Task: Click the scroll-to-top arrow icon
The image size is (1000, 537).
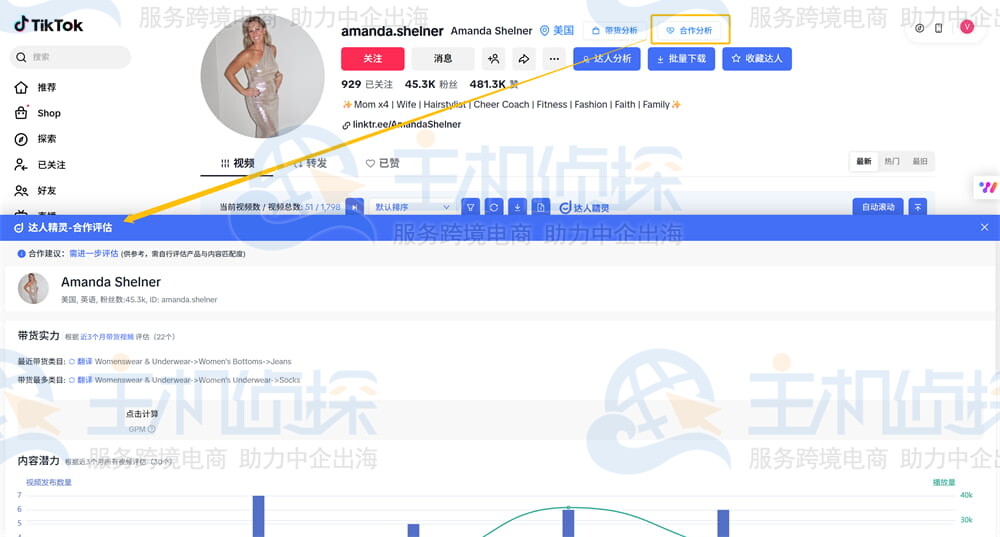Action: (x=918, y=207)
